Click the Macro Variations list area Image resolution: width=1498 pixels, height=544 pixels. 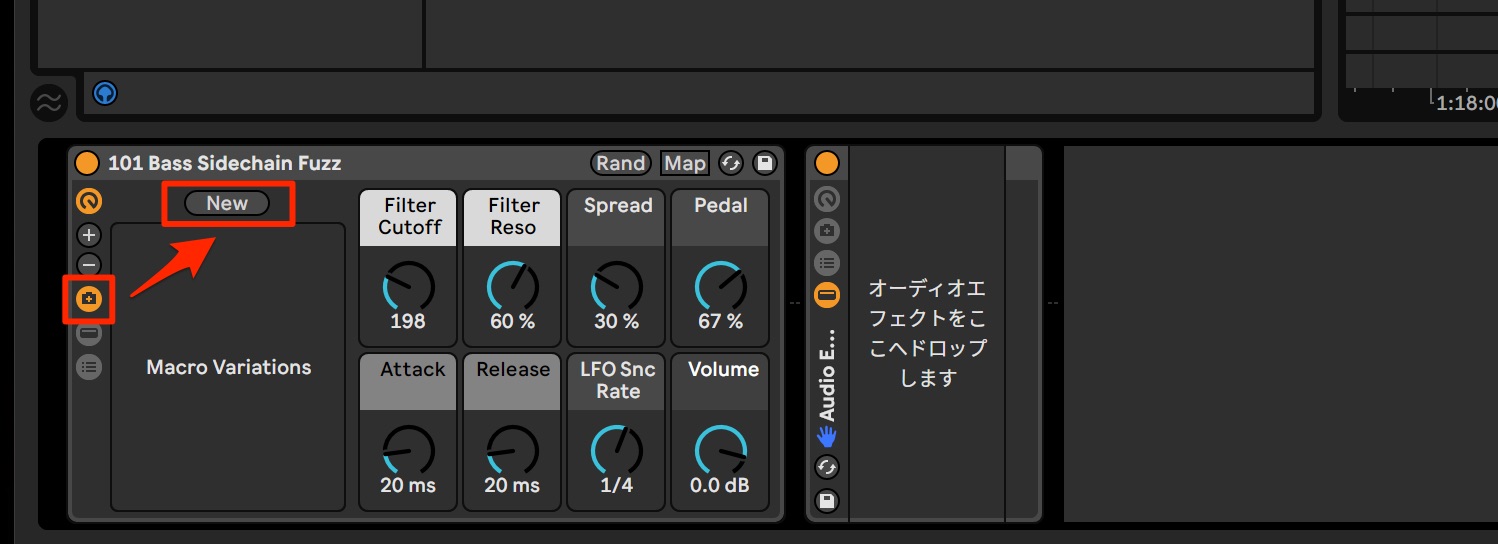click(228, 367)
